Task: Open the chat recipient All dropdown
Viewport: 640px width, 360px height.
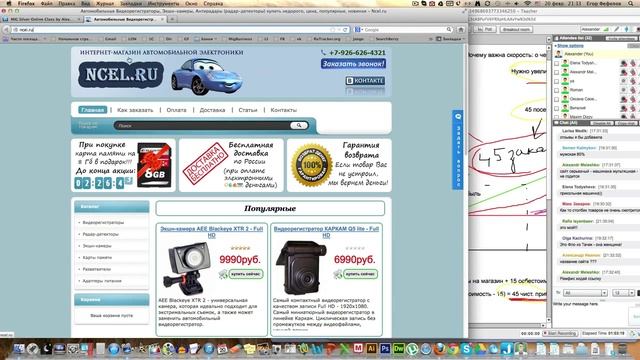Action: pyautogui.click(x=585, y=293)
